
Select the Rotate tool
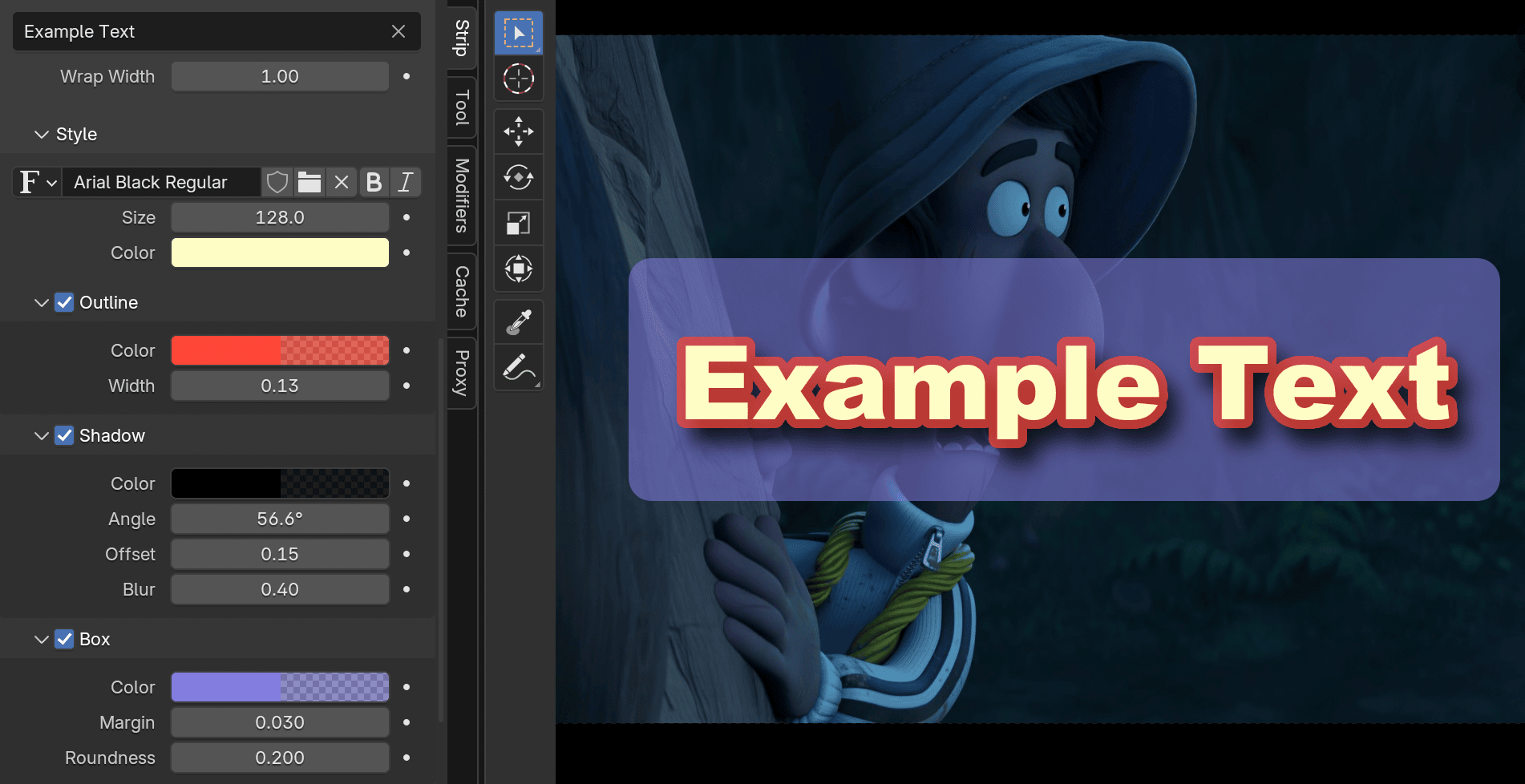(519, 177)
